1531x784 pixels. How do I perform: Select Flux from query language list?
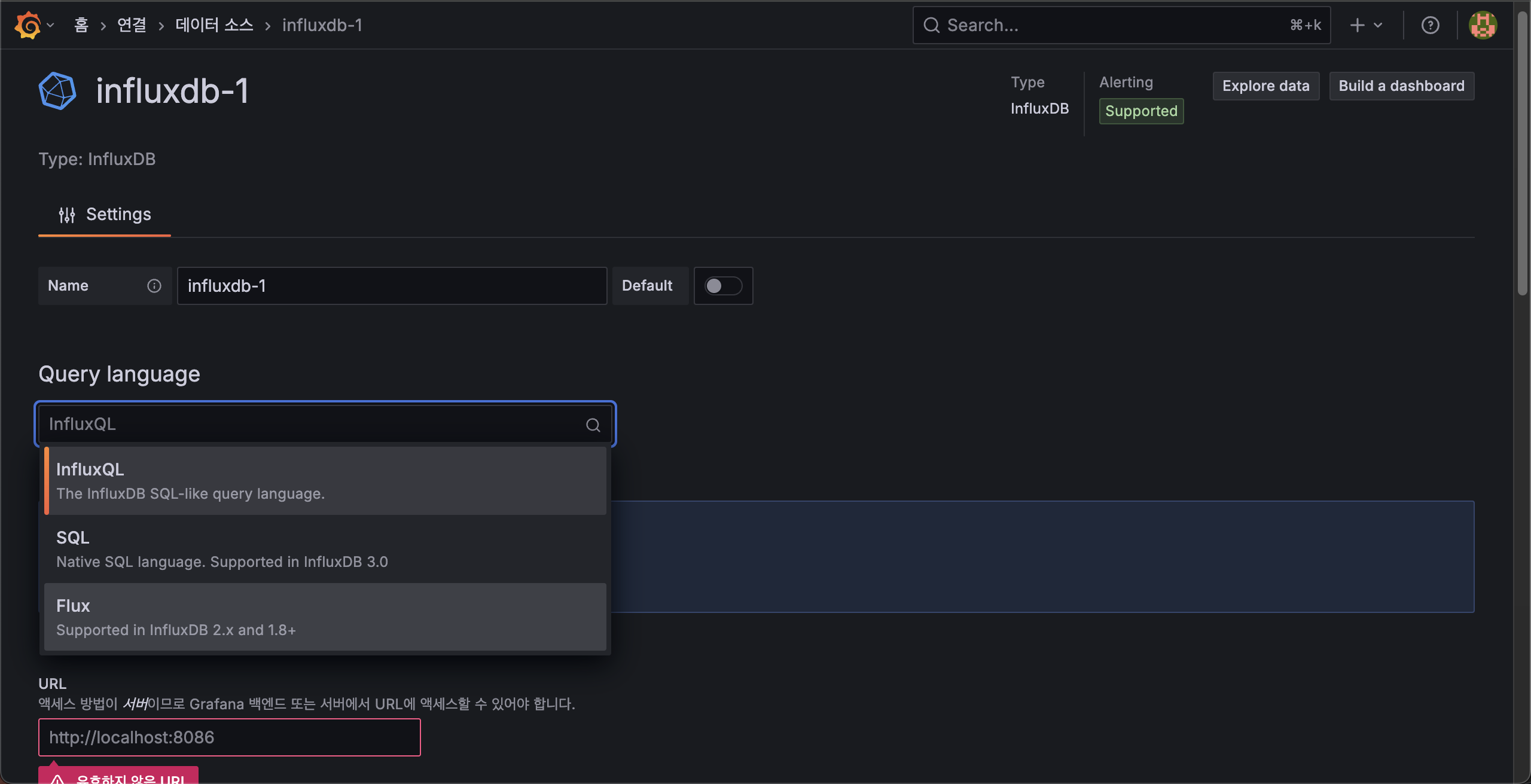point(325,617)
